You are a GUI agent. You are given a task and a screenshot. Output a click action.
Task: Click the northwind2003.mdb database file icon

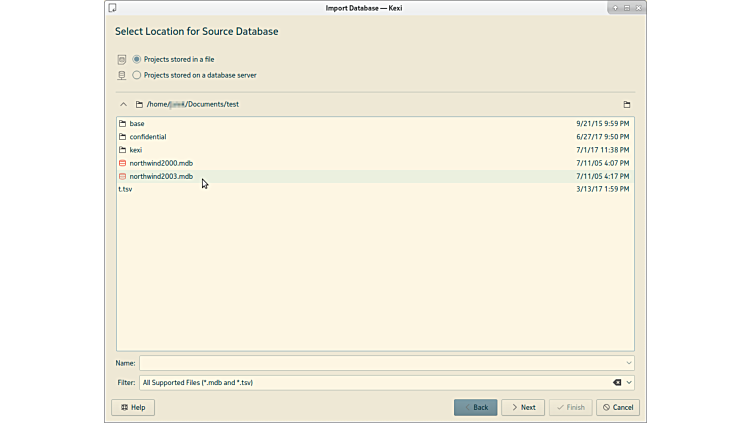[x=122, y=176]
